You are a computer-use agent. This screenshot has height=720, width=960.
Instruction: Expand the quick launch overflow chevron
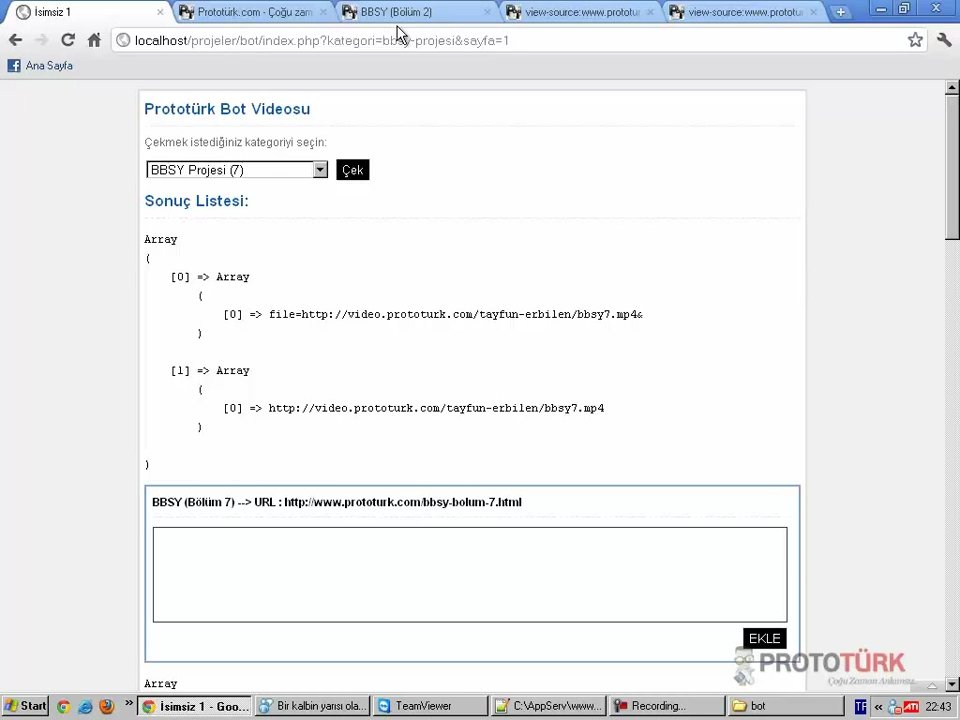(129, 703)
